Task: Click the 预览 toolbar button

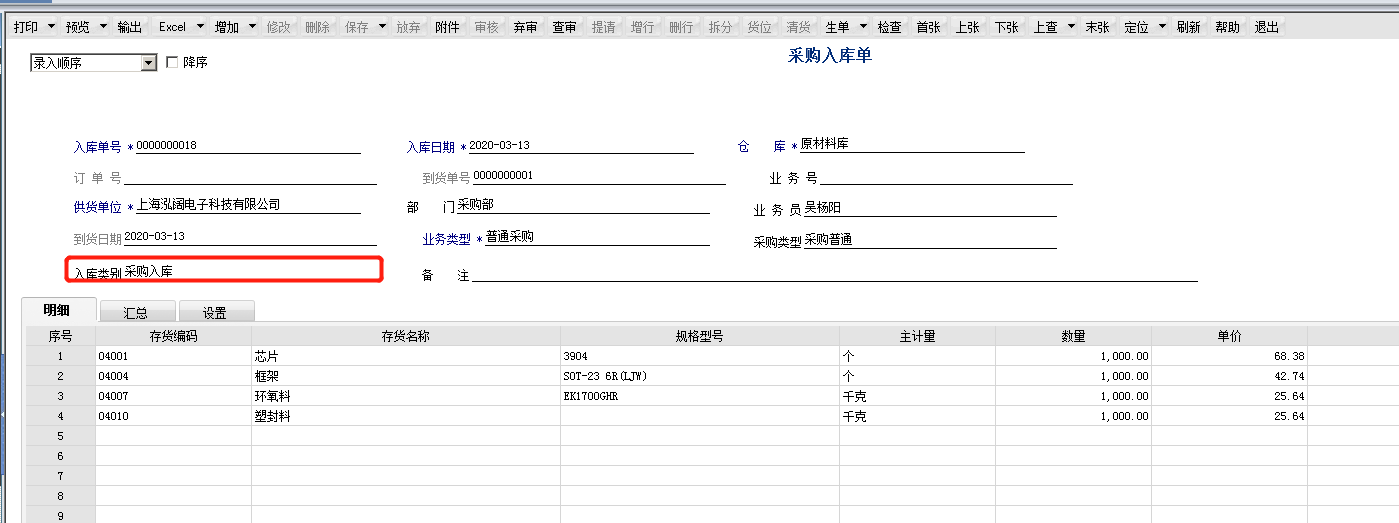Action: [x=77, y=28]
